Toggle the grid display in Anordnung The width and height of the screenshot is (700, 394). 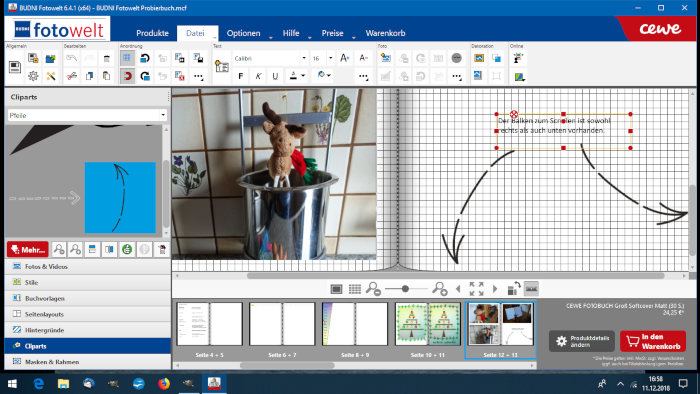pyautogui.click(x=127, y=58)
